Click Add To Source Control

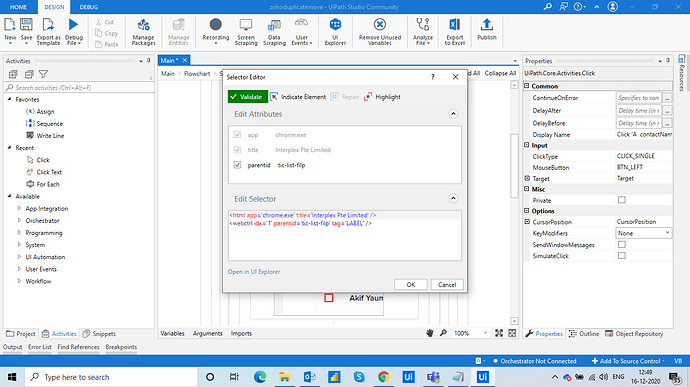(x=628, y=361)
